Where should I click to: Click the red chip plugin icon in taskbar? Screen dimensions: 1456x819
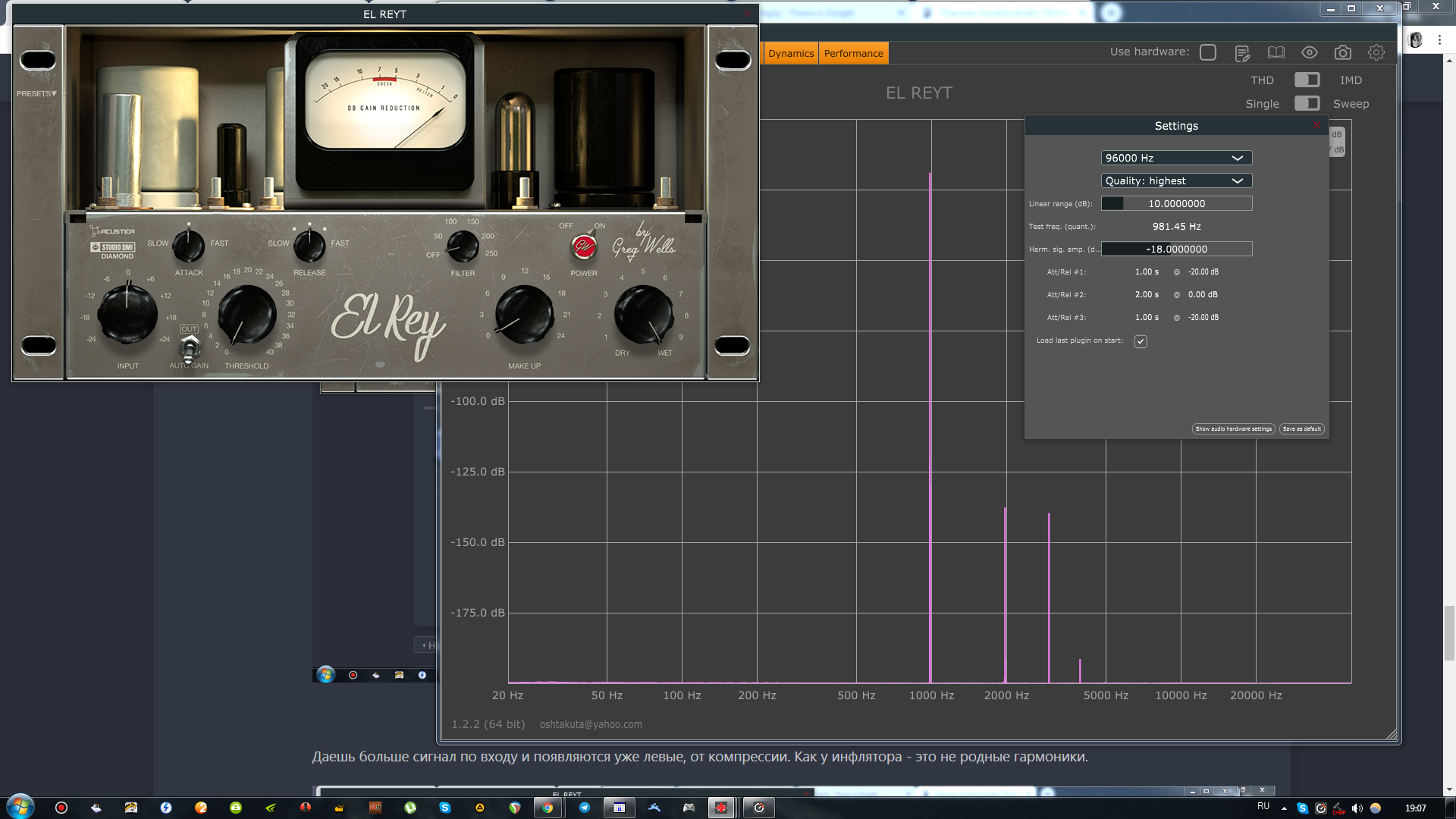point(721,808)
